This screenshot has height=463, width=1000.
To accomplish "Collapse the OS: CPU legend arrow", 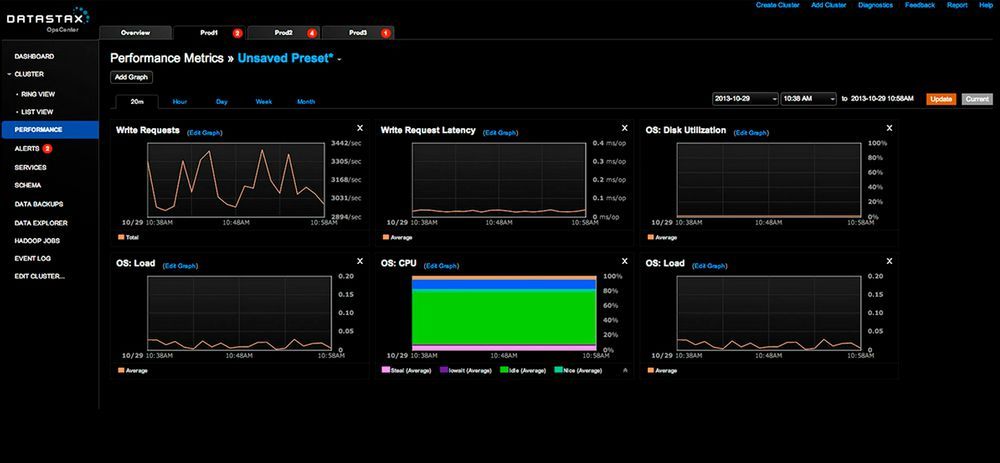I will click(x=625, y=370).
